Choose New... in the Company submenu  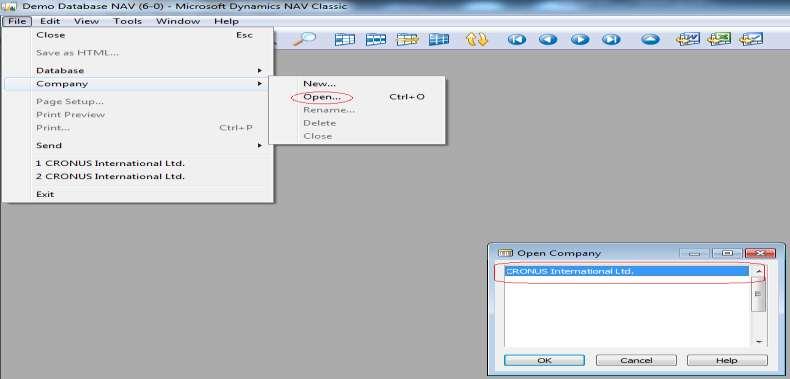click(x=357, y=84)
